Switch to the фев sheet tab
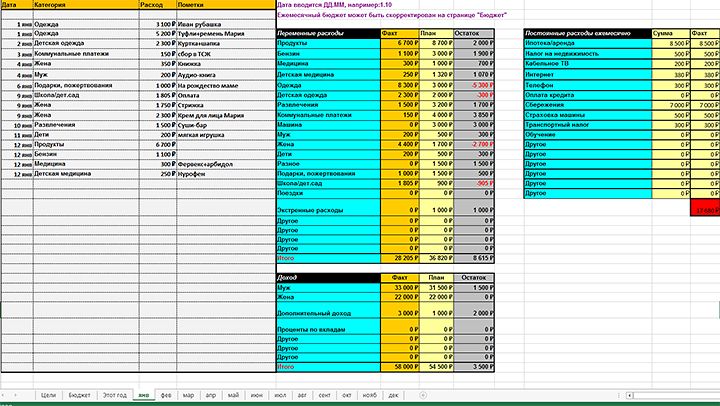This screenshot has width=720, height=406. point(166,395)
